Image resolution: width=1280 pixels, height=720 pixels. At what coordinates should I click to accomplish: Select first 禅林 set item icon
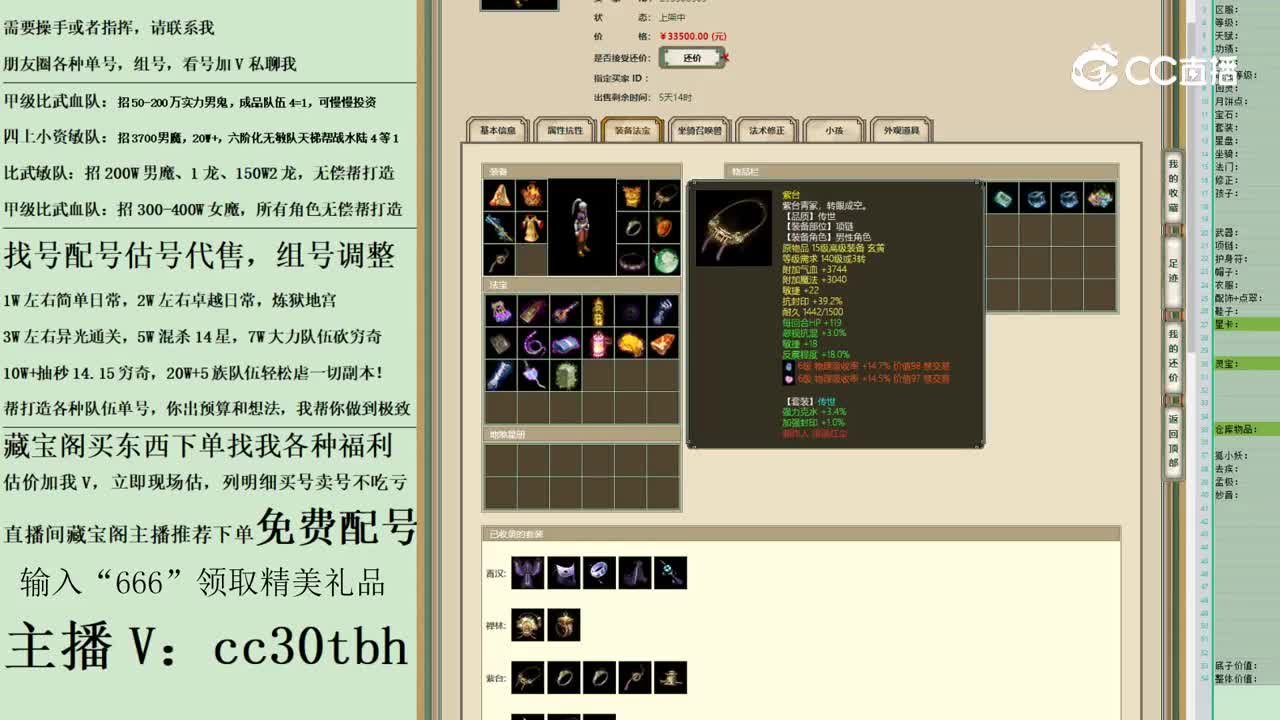[527, 625]
